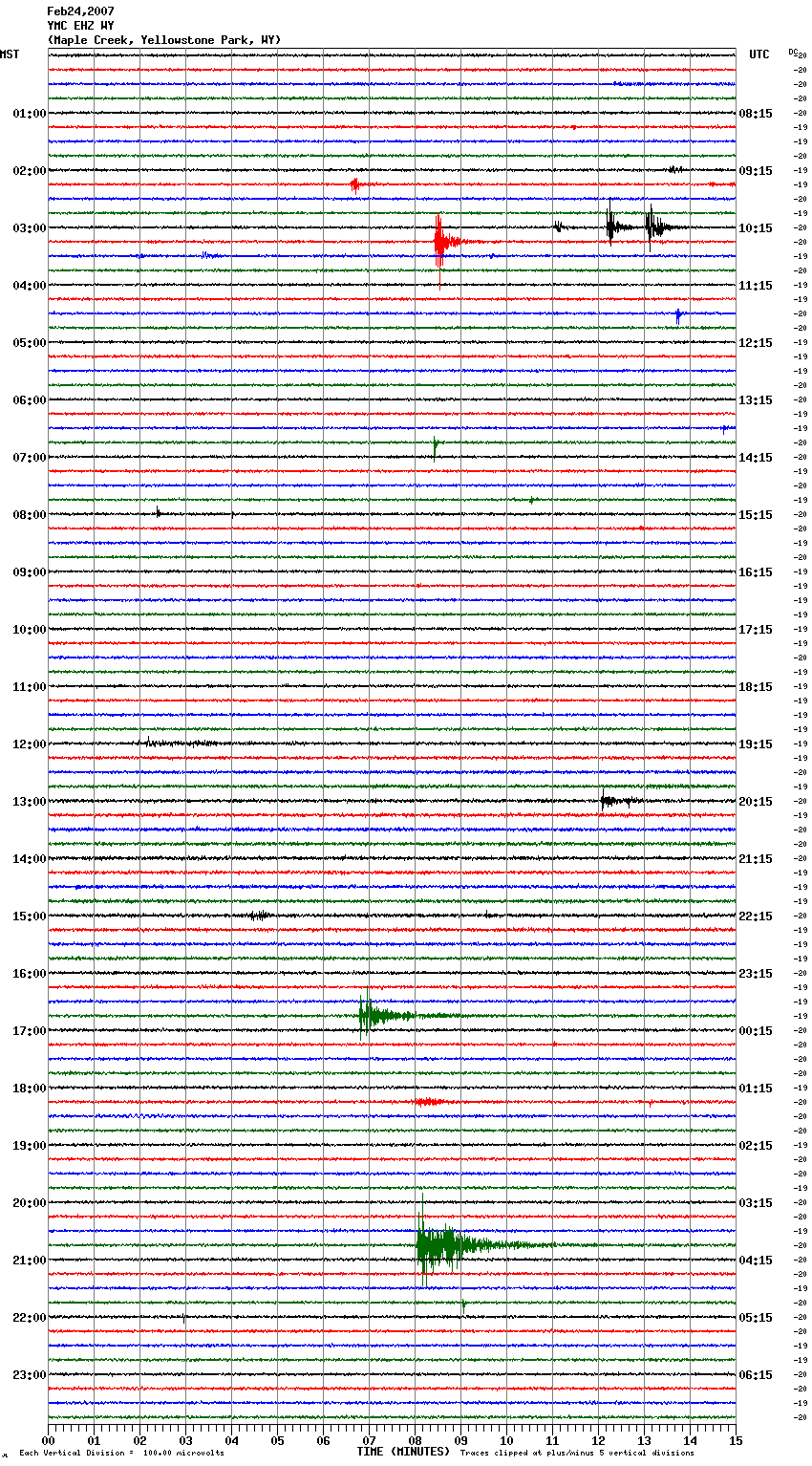Click the 08:15 UTC time label
Viewport: 812px width, 1466px height.
coord(756,113)
